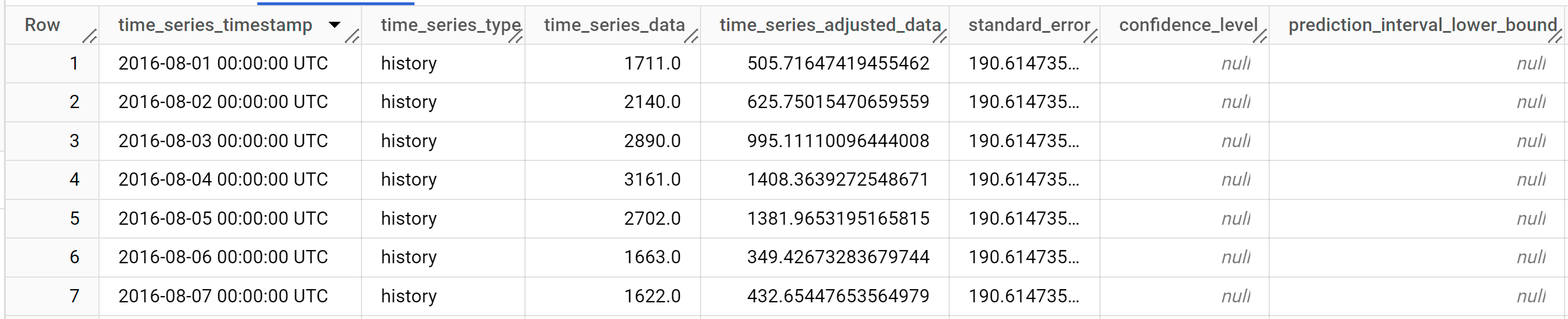Viewport: 1568px width, 319px height.
Task: Click the time_series_adjusted_data column resize handle
Action: tap(940, 36)
